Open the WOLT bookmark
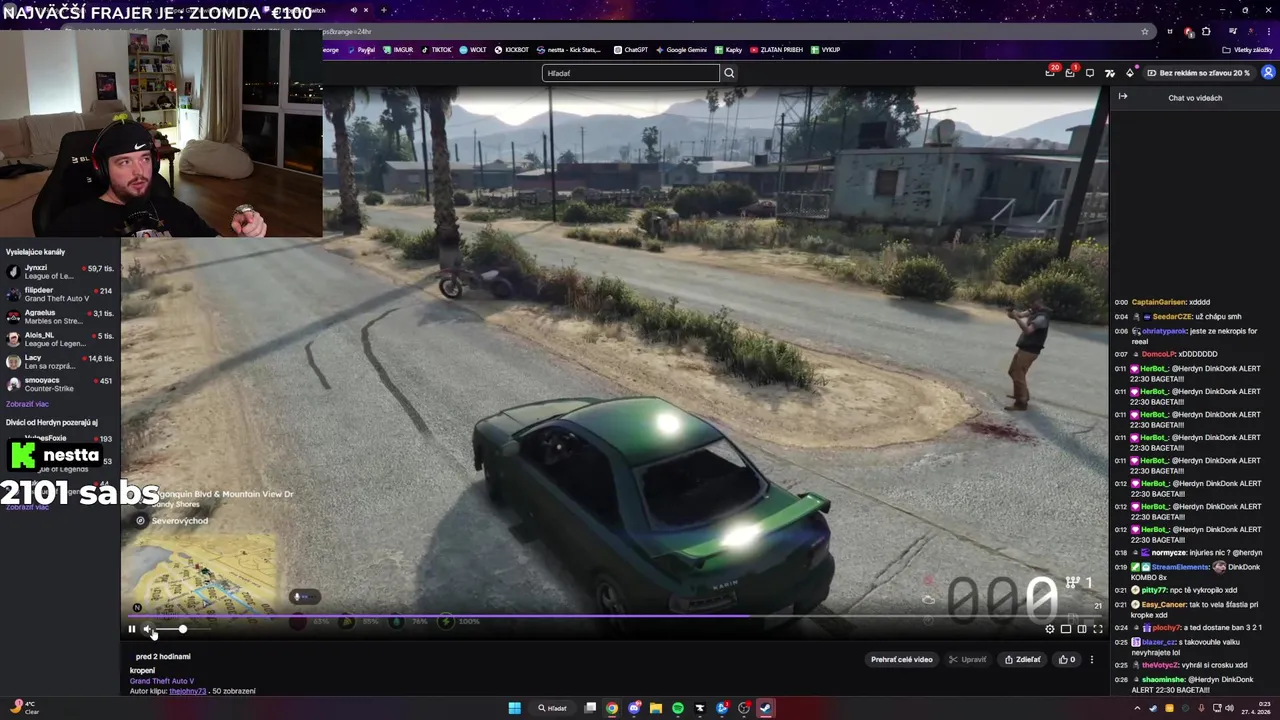 click(473, 49)
